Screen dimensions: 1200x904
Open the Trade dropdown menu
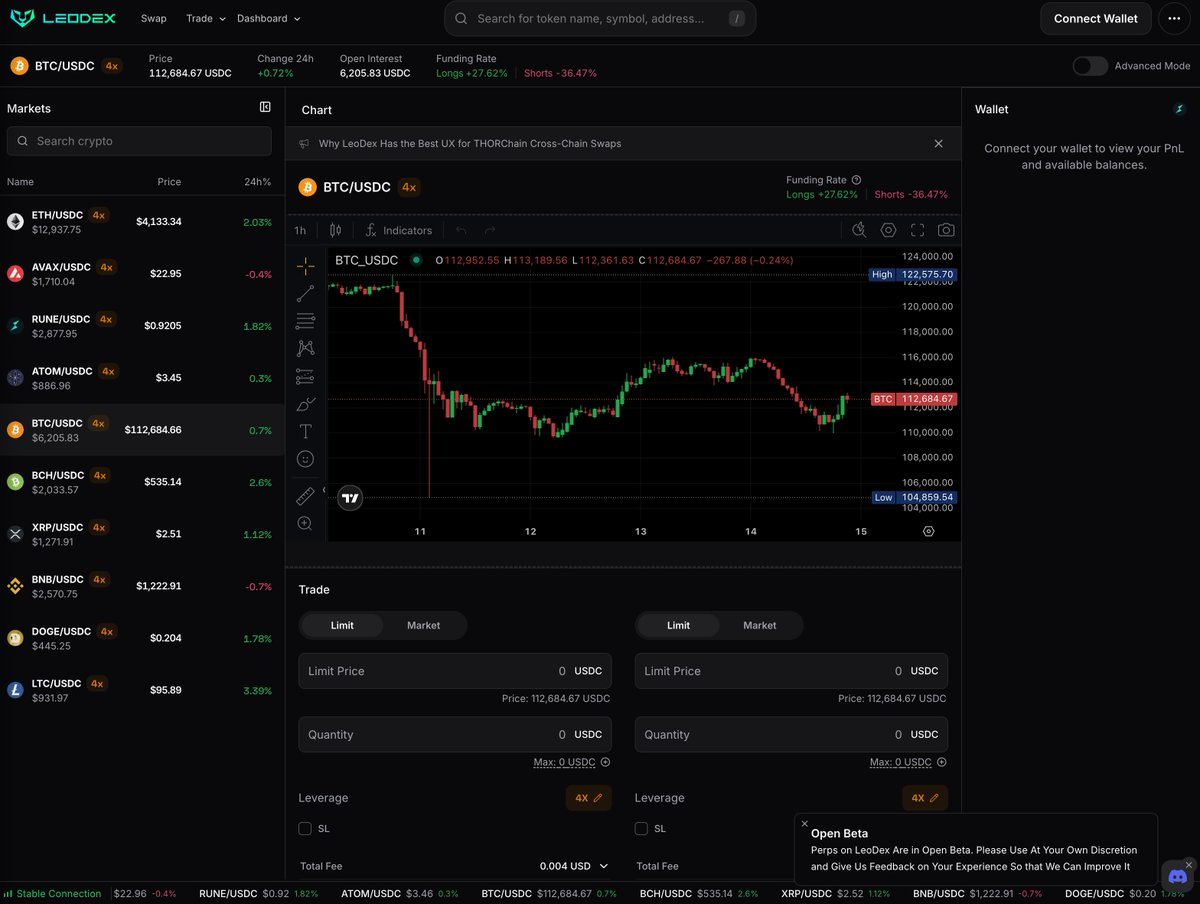point(206,18)
